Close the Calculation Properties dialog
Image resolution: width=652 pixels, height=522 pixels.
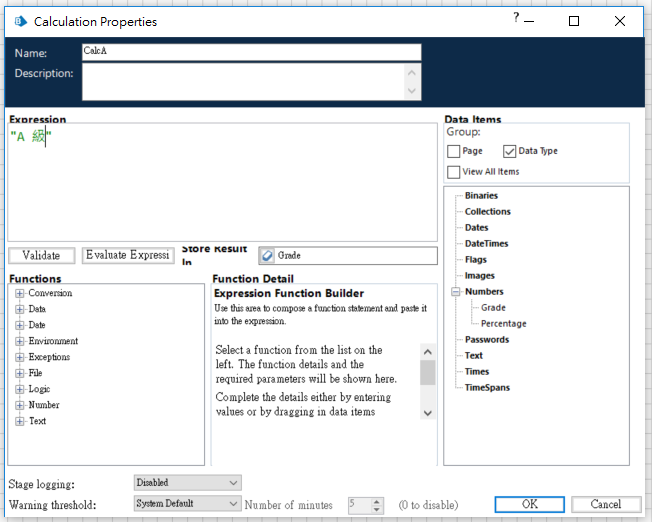click(620, 21)
